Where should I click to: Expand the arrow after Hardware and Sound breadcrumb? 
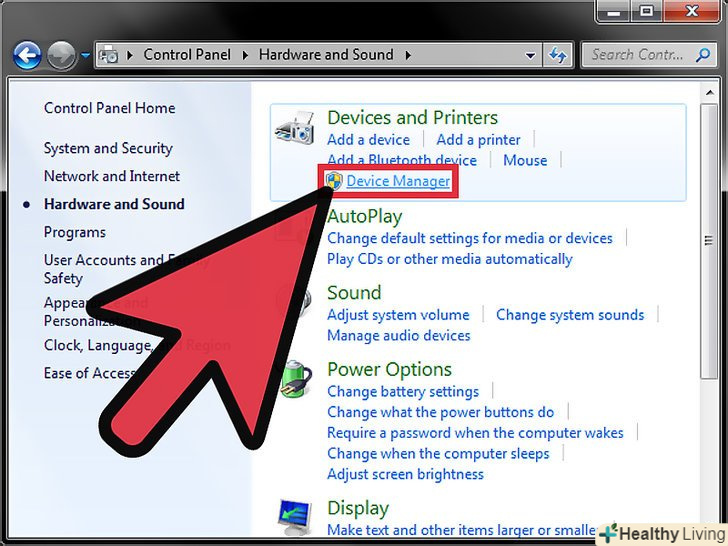(x=408, y=55)
